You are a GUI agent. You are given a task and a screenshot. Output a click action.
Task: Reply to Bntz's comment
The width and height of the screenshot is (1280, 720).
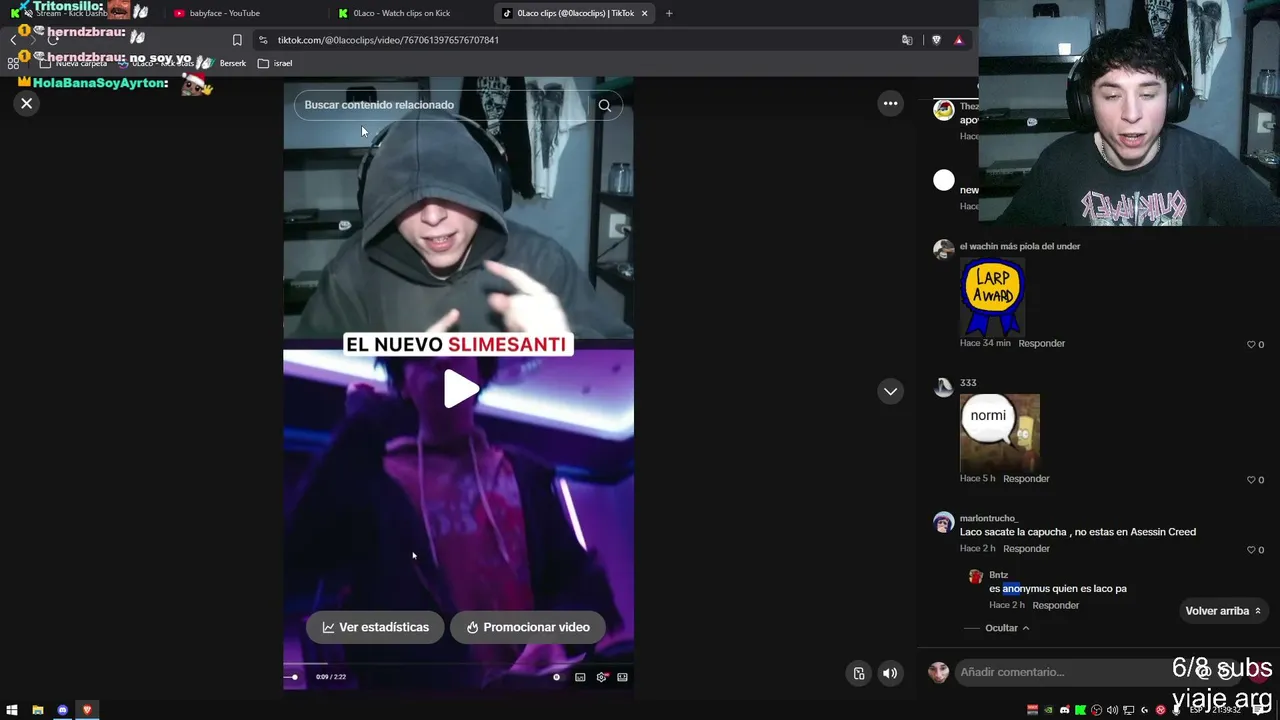pyautogui.click(x=1056, y=605)
